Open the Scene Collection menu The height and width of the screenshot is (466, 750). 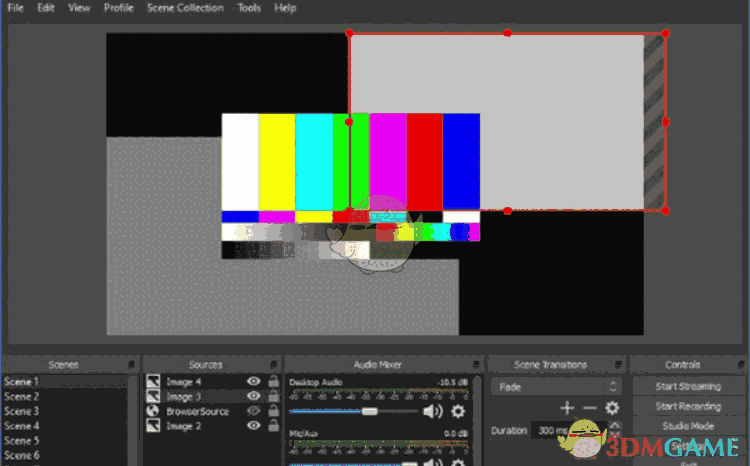coord(185,8)
